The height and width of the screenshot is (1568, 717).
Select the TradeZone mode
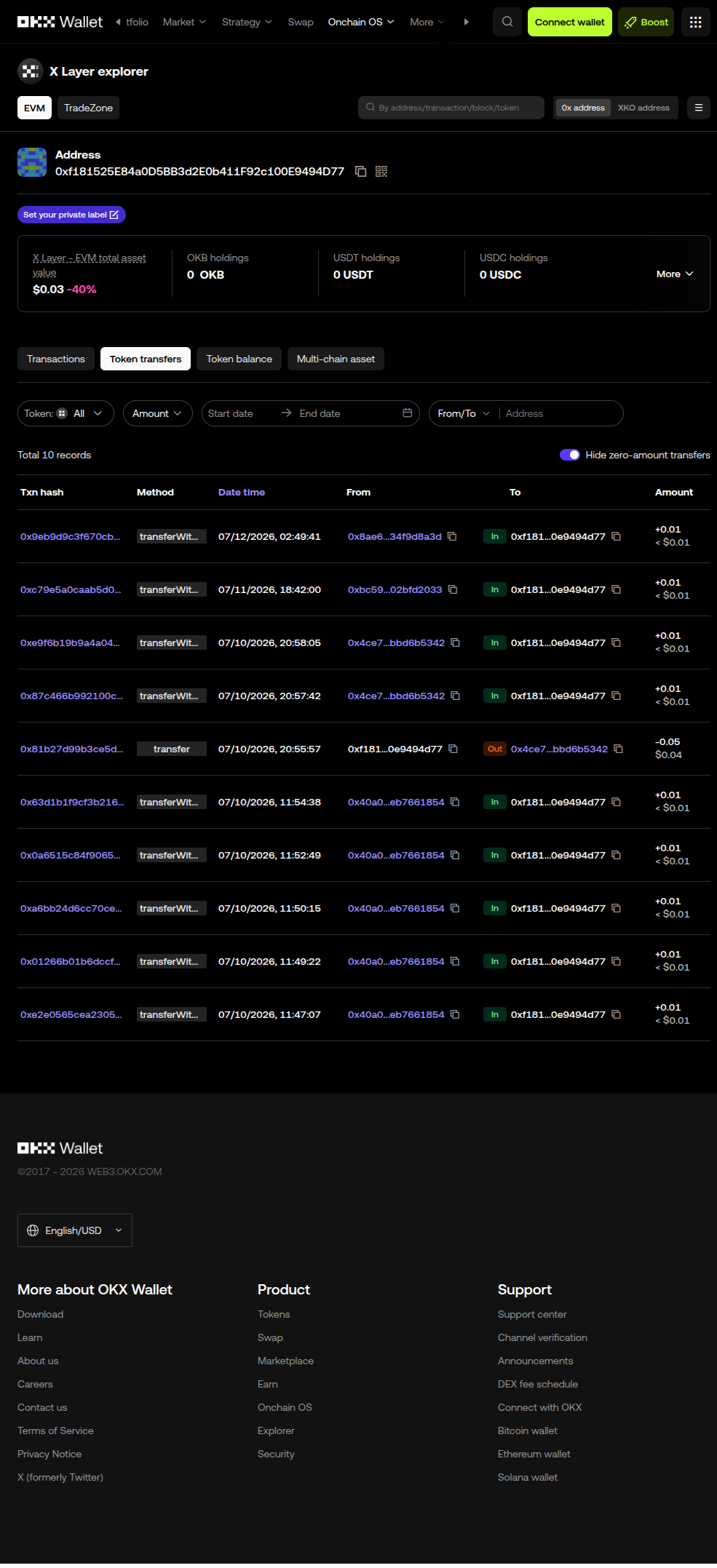[88, 108]
